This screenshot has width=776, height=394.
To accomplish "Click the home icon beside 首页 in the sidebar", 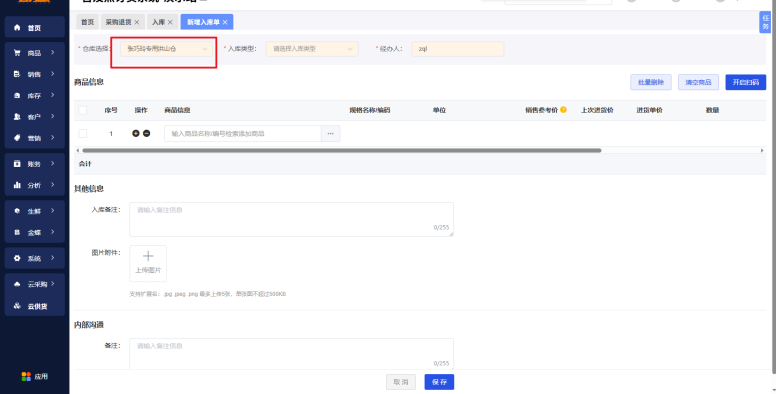I will (x=17, y=28).
